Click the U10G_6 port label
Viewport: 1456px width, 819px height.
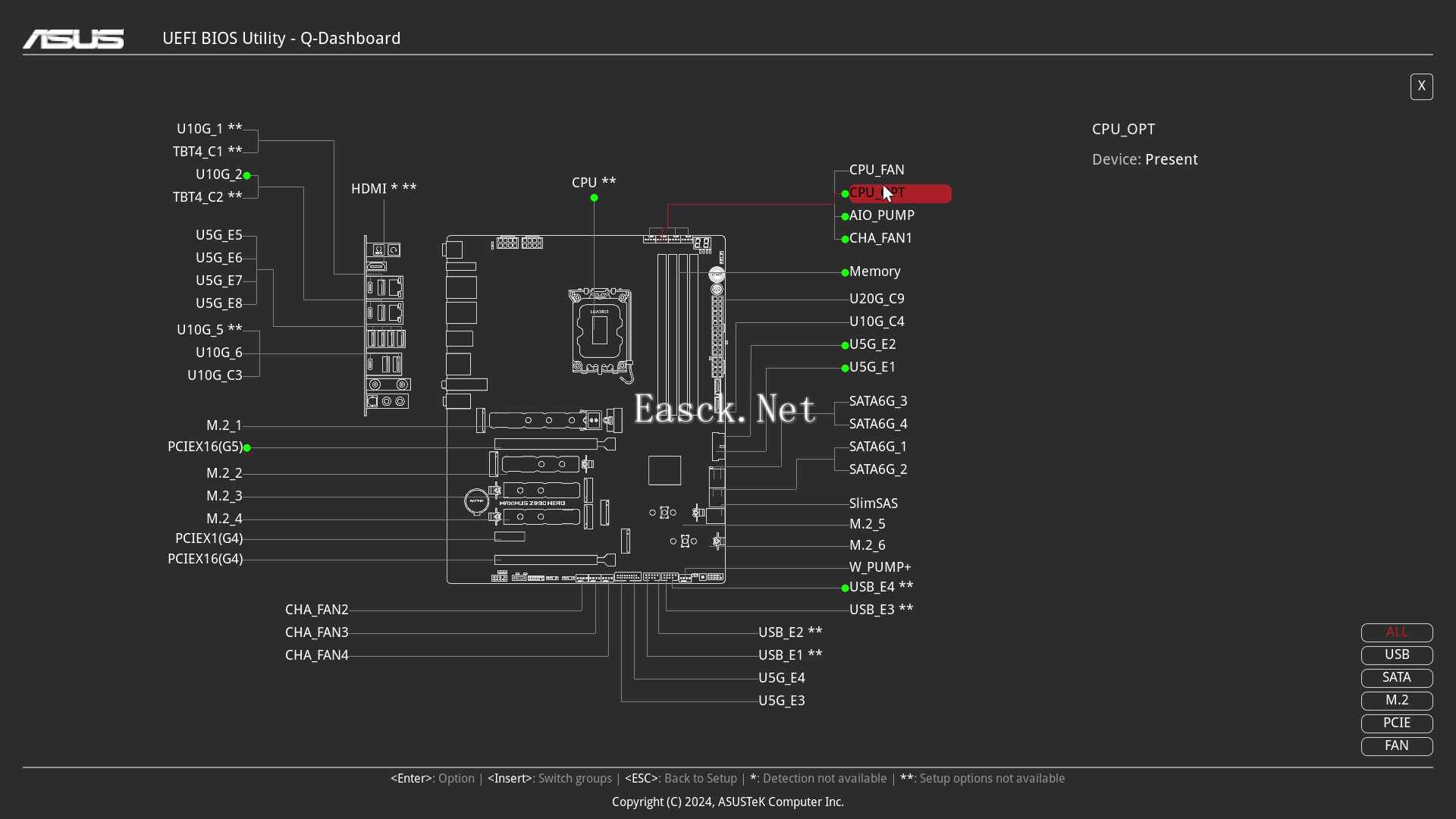(219, 353)
